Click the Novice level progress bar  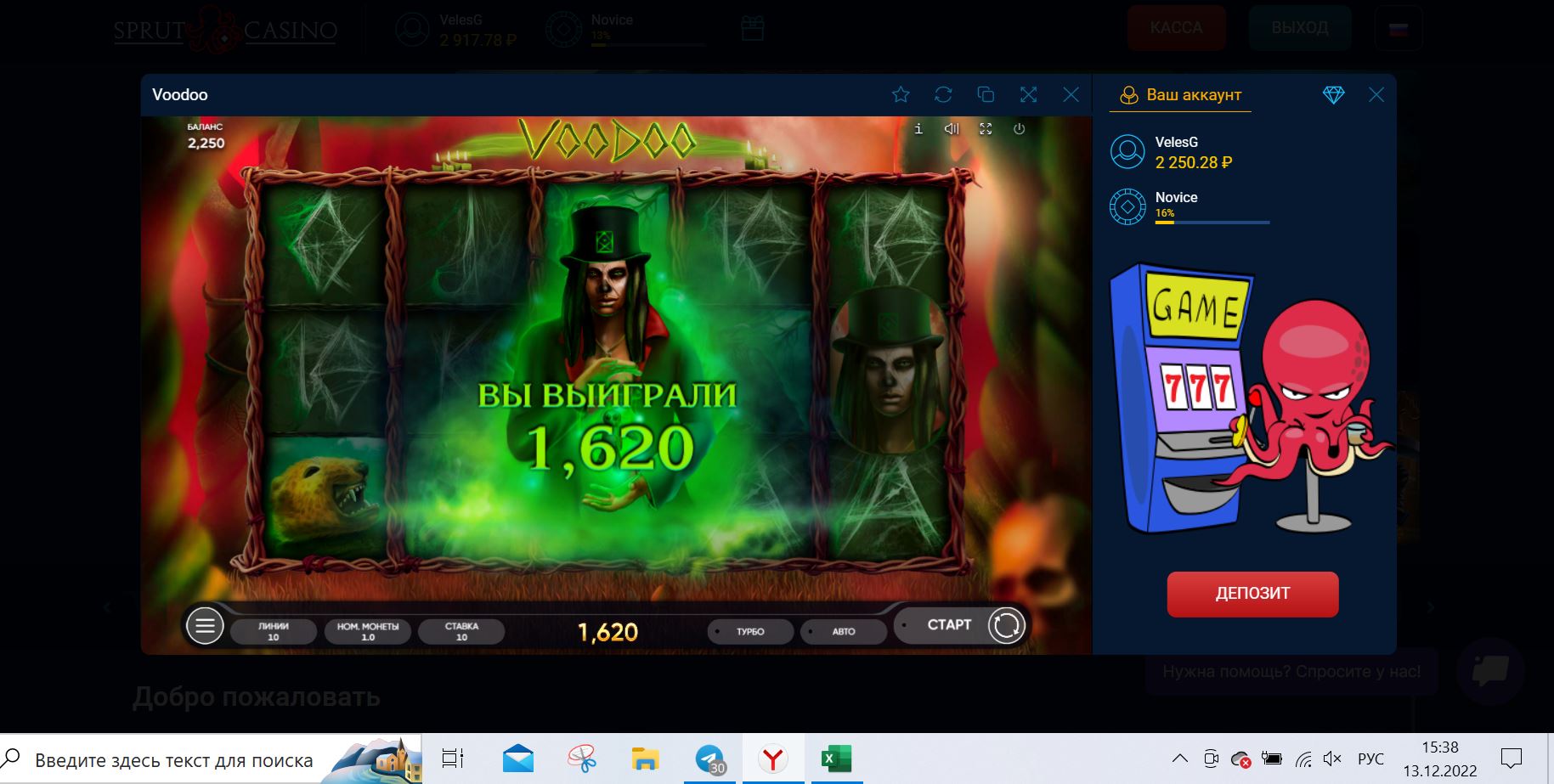1212,222
